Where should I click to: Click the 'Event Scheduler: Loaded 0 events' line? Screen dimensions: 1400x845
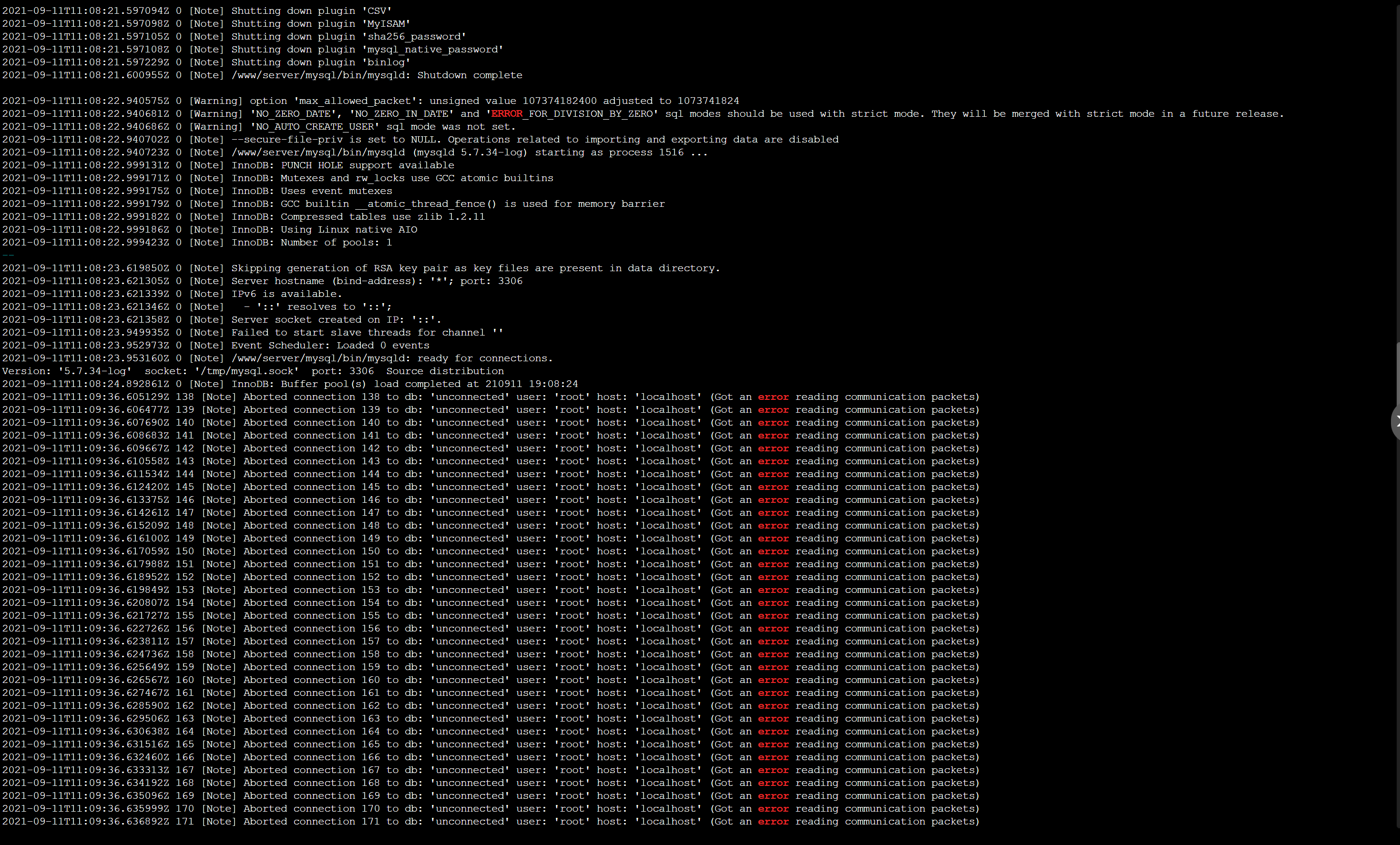click(216, 346)
